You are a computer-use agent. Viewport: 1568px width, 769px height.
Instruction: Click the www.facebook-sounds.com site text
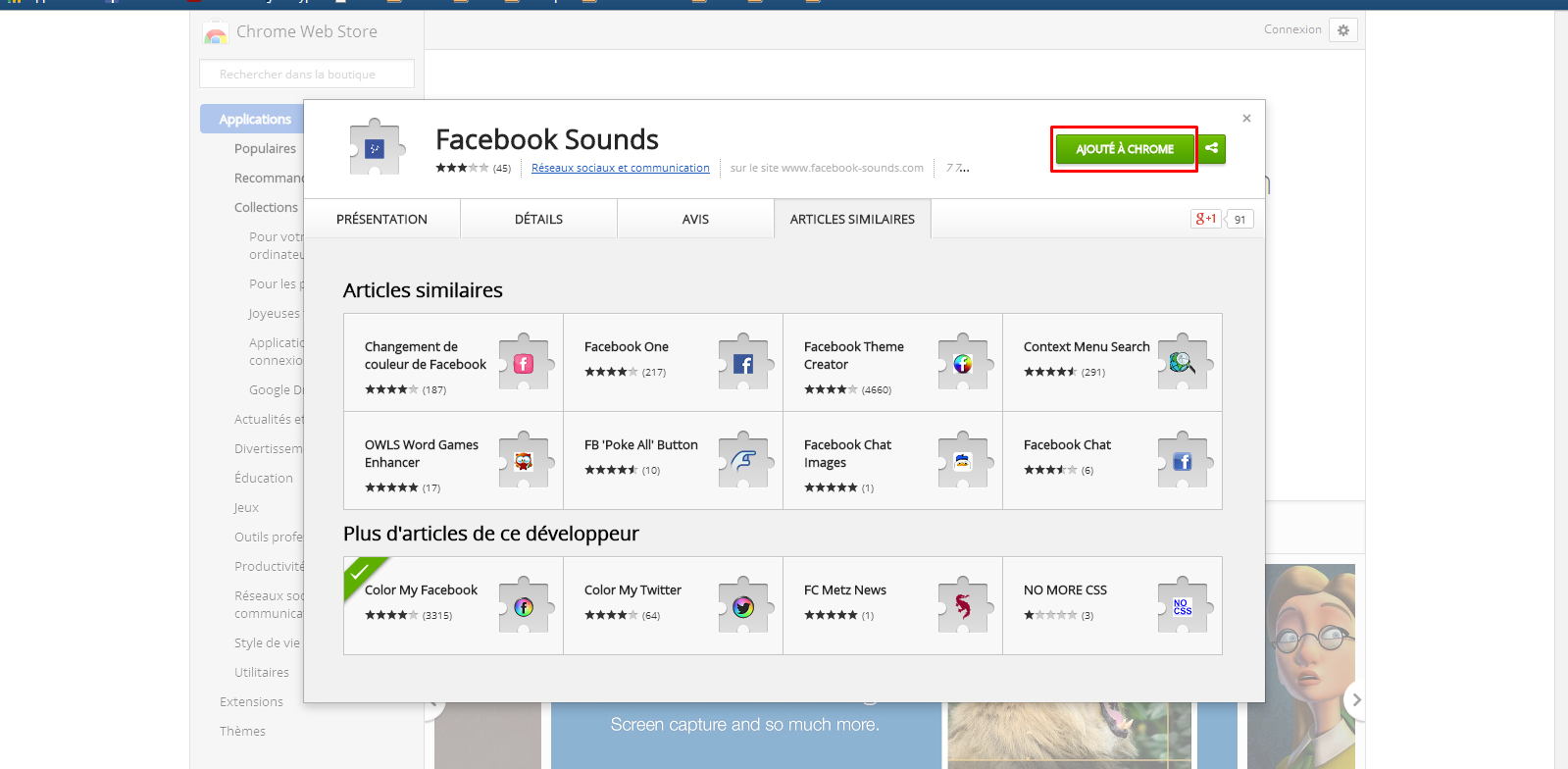tap(852, 168)
